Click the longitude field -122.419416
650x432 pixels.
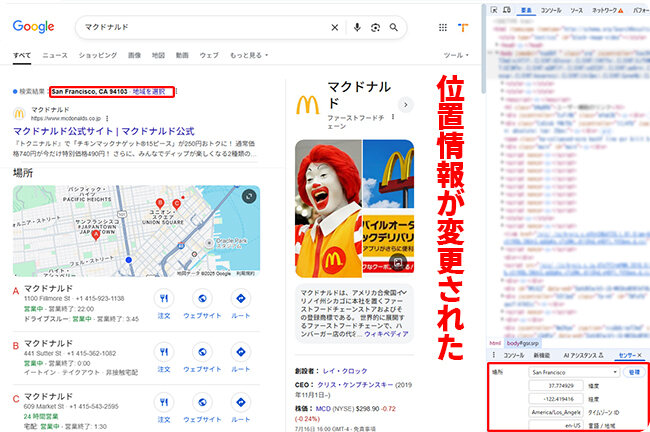coord(556,399)
